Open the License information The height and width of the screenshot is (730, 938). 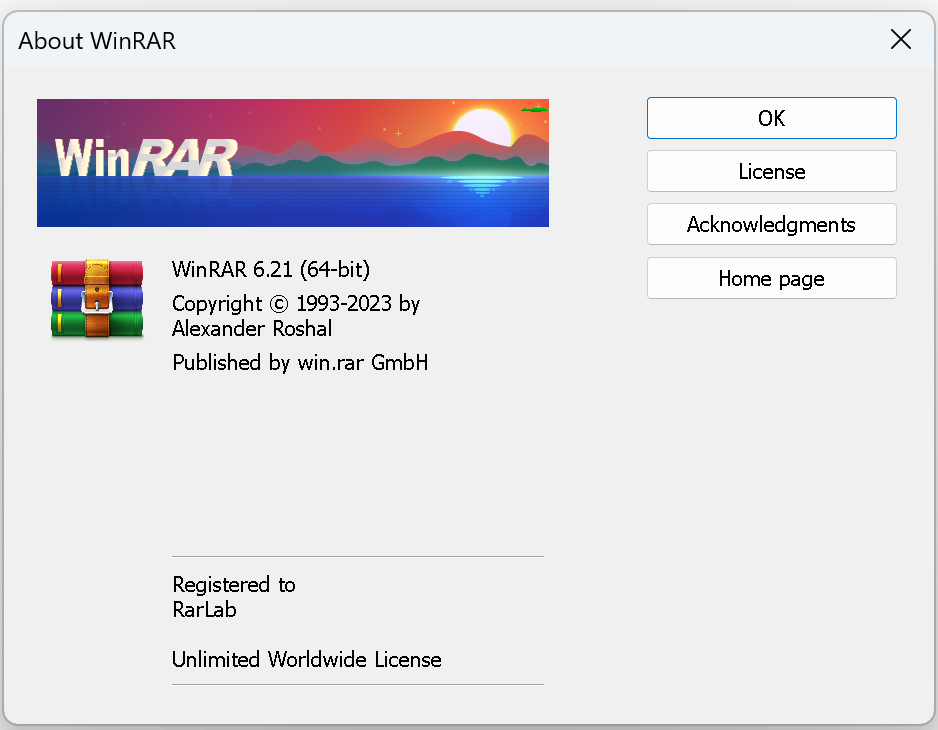[x=771, y=171]
